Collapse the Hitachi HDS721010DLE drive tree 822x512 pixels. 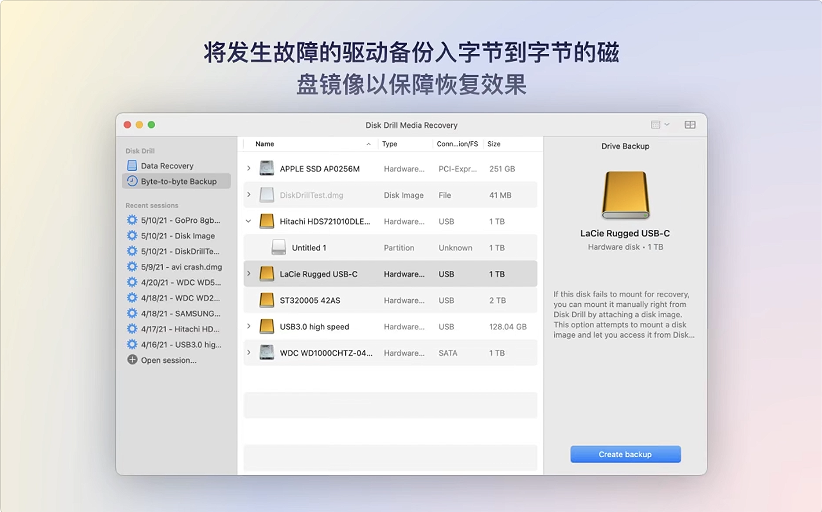click(249, 221)
